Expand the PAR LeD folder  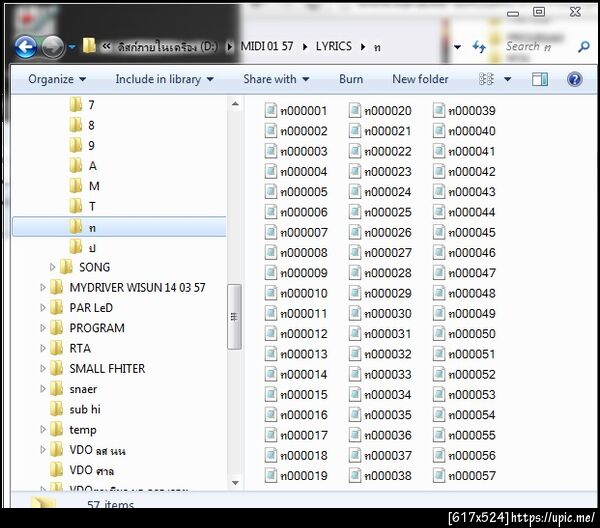pos(43,308)
